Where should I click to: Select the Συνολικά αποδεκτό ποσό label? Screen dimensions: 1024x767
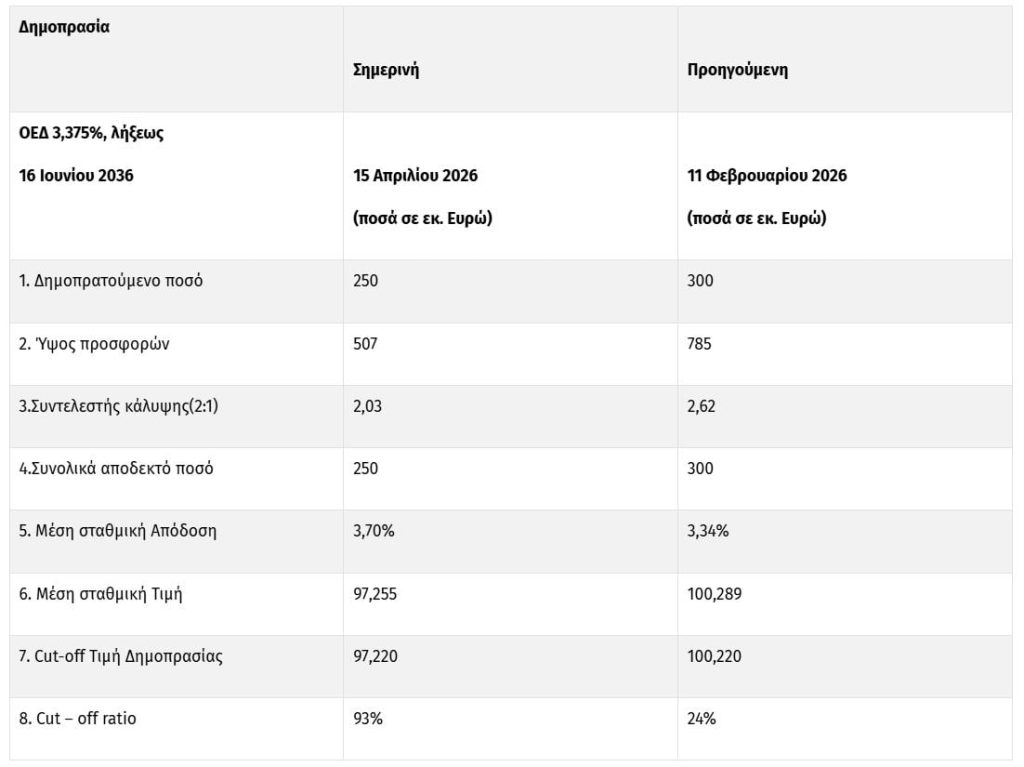116,469
